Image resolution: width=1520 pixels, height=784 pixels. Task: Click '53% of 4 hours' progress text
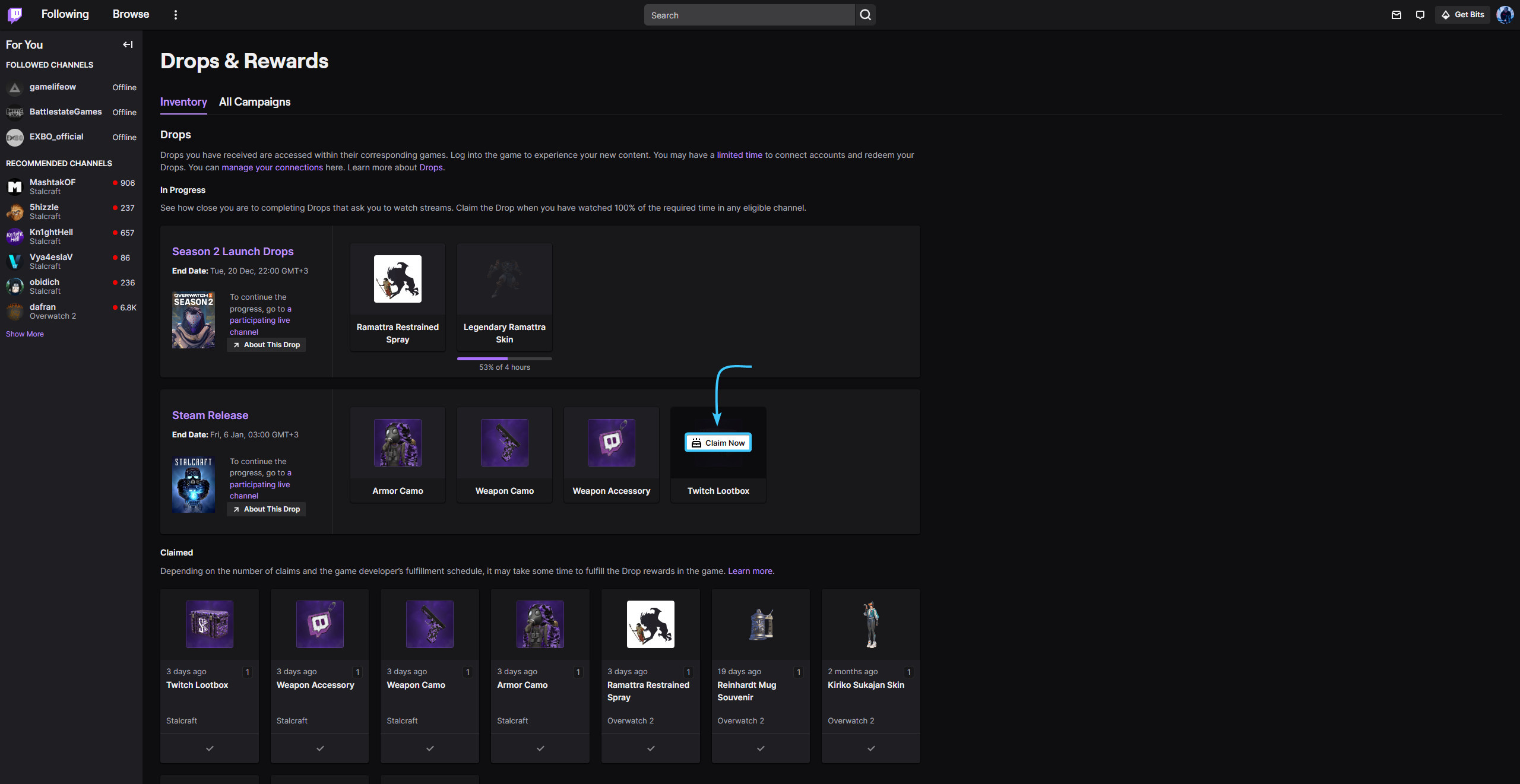tap(505, 367)
